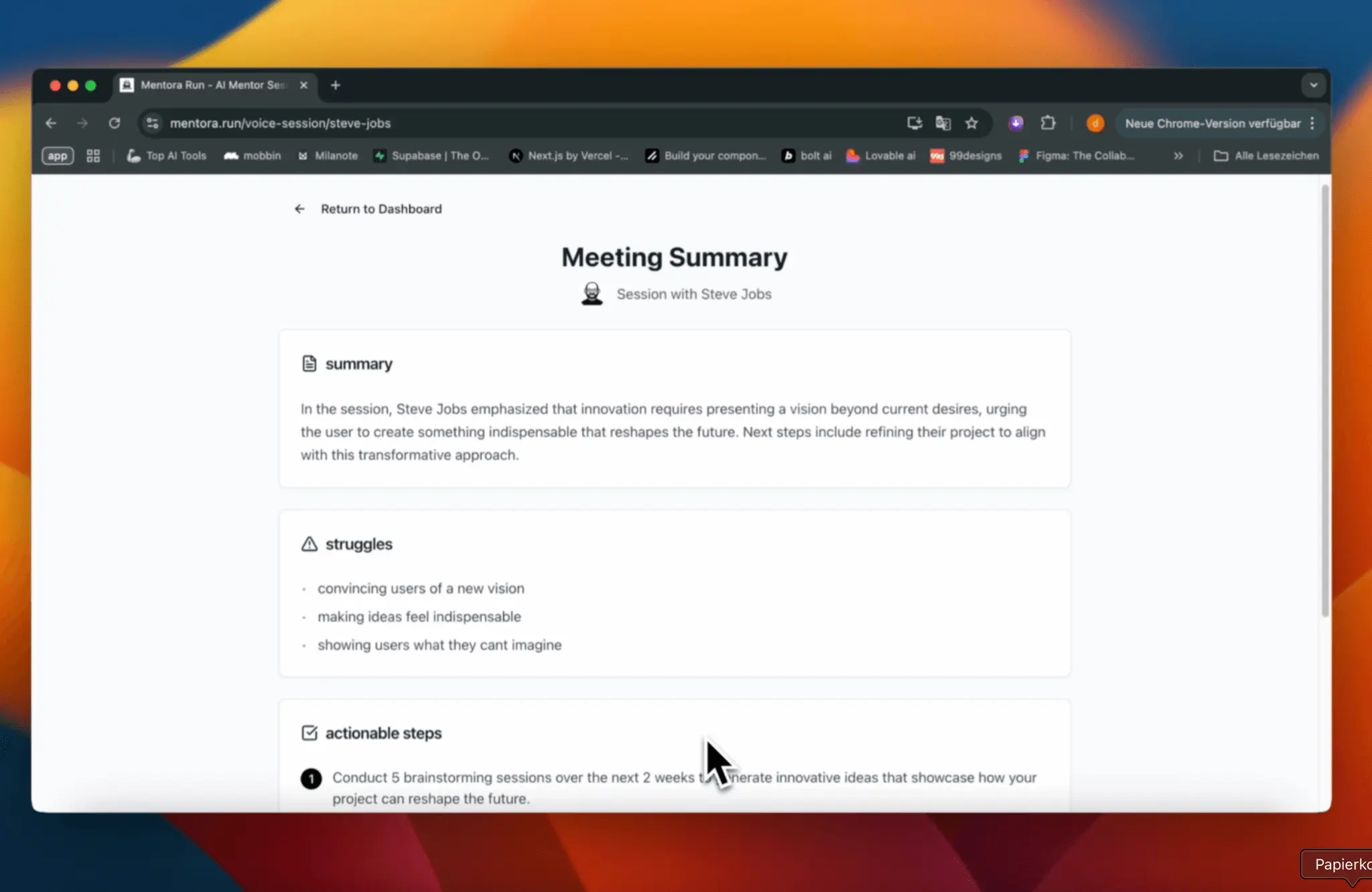Click the install app icon in address bar
The height and width of the screenshot is (892, 1372).
coord(914,123)
